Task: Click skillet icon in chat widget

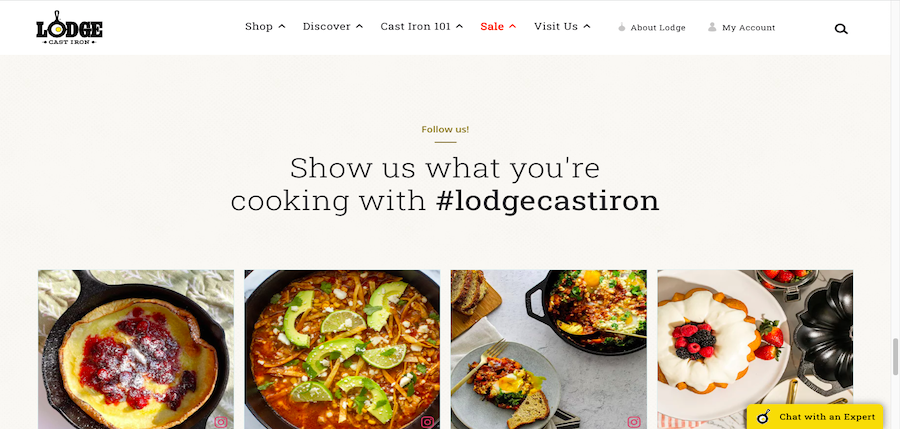Action: (x=763, y=416)
